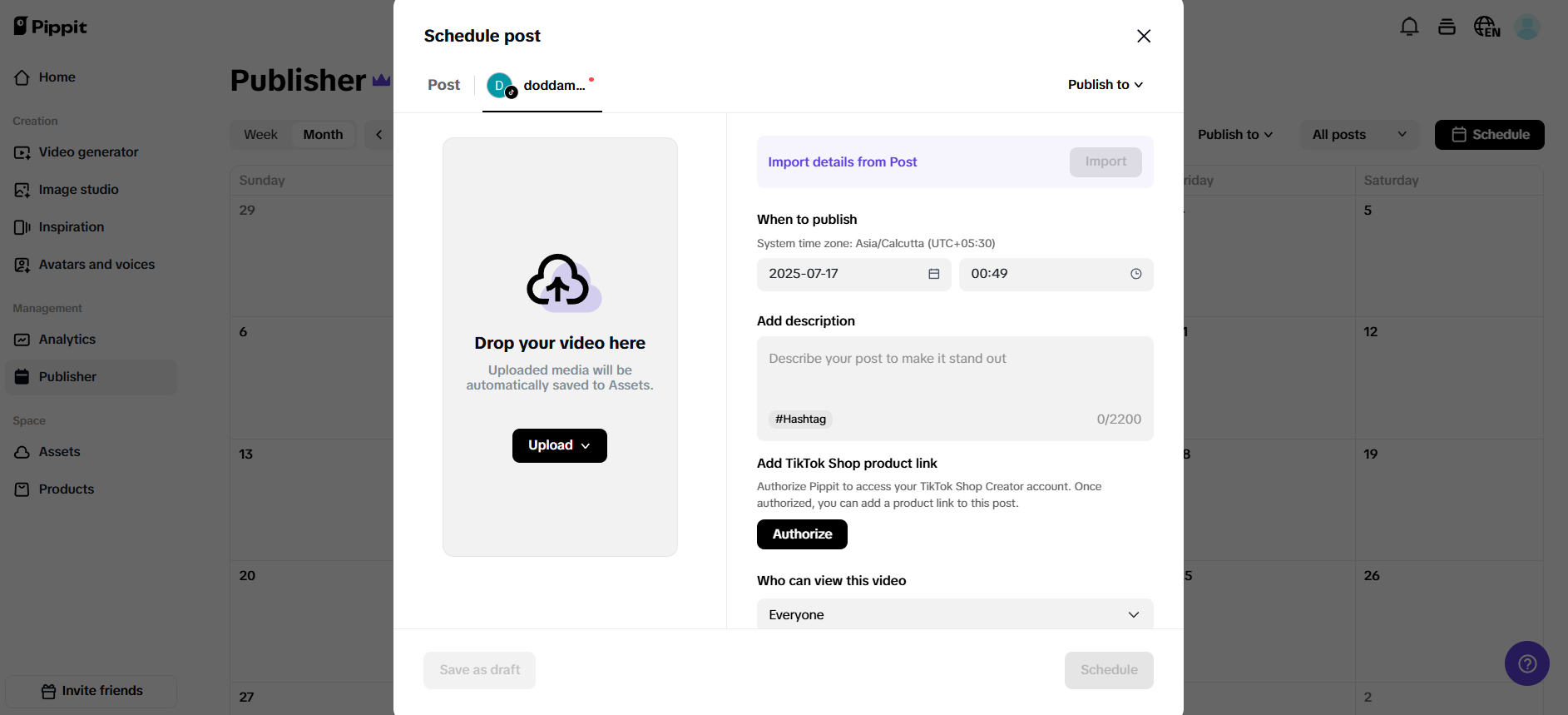The height and width of the screenshot is (715, 1568).
Task: Click the Authorize button
Action: point(802,534)
